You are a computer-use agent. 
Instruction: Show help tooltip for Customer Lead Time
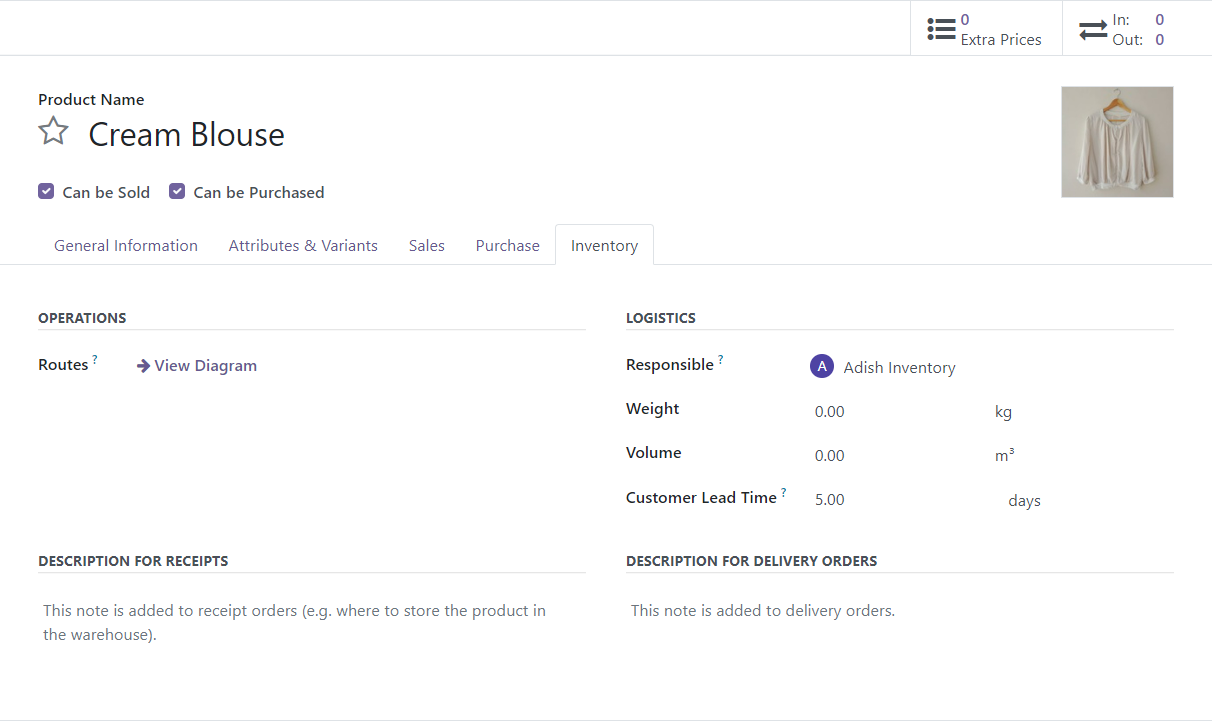[x=783, y=492]
